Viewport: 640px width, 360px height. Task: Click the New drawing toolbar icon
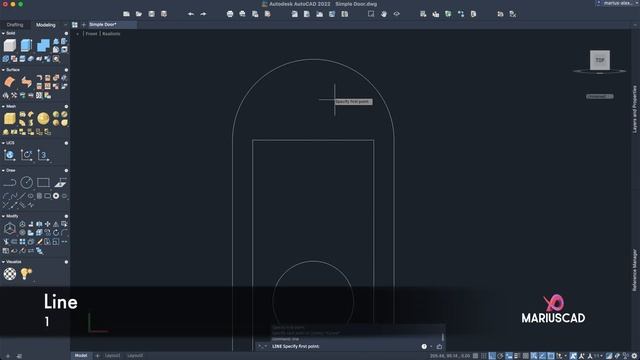(127, 14)
